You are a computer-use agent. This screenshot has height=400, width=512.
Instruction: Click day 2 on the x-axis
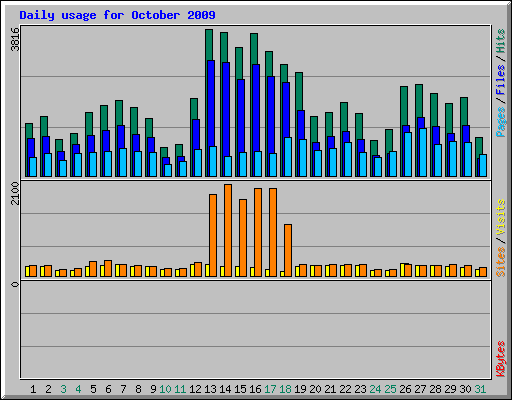point(48,389)
